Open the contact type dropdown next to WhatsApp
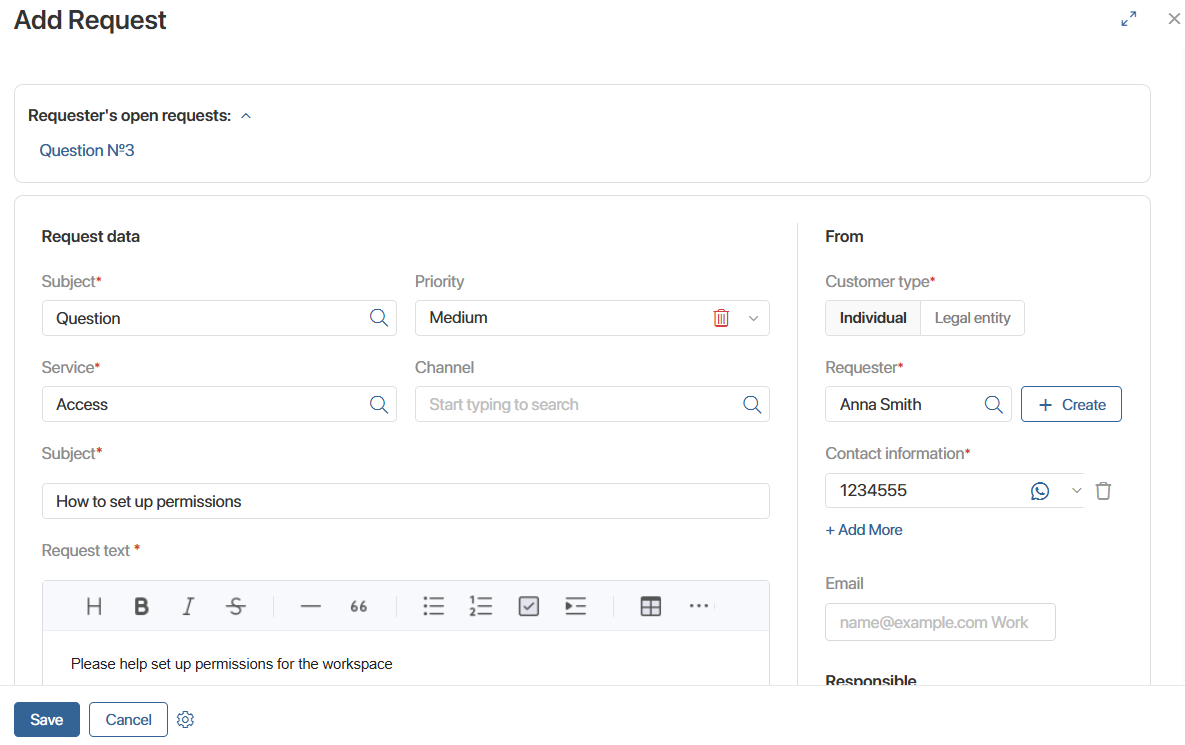This screenshot has width=1185, height=745. tap(1076, 491)
